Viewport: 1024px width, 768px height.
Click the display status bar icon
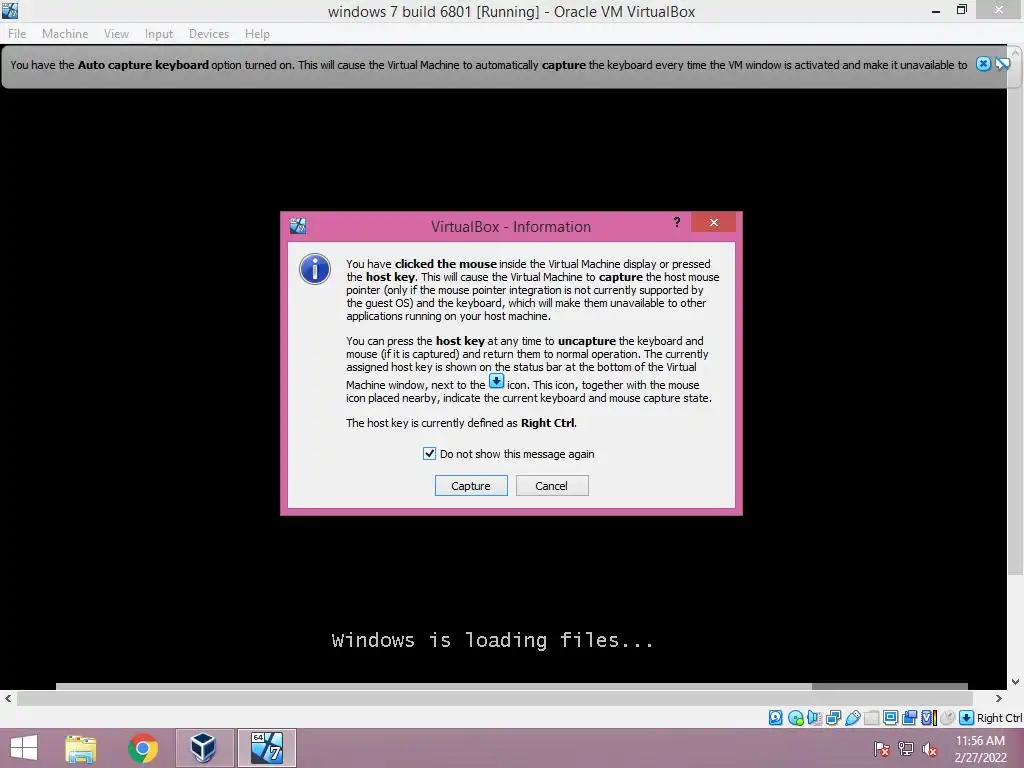pos(890,718)
